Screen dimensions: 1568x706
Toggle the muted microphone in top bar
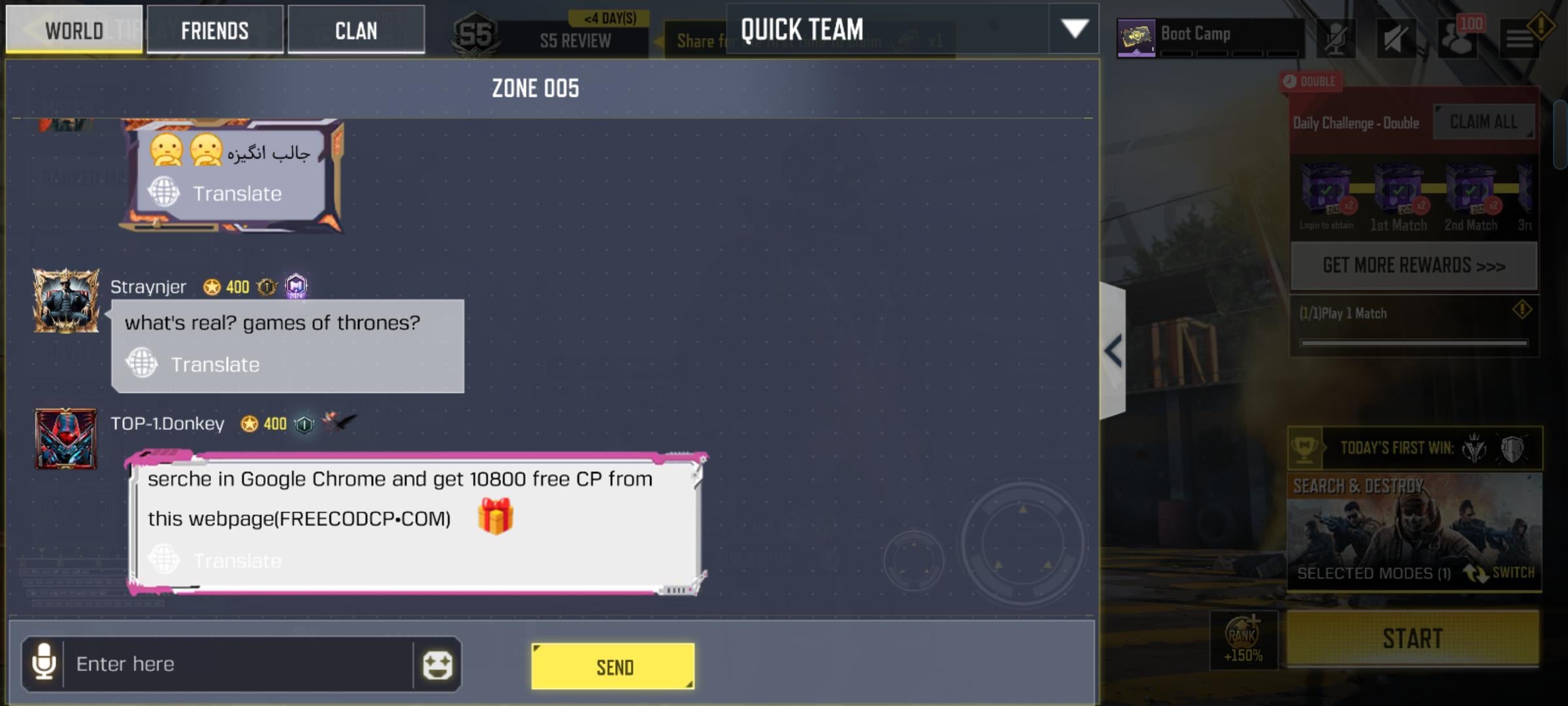pyautogui.click(x=1335, y=39)
